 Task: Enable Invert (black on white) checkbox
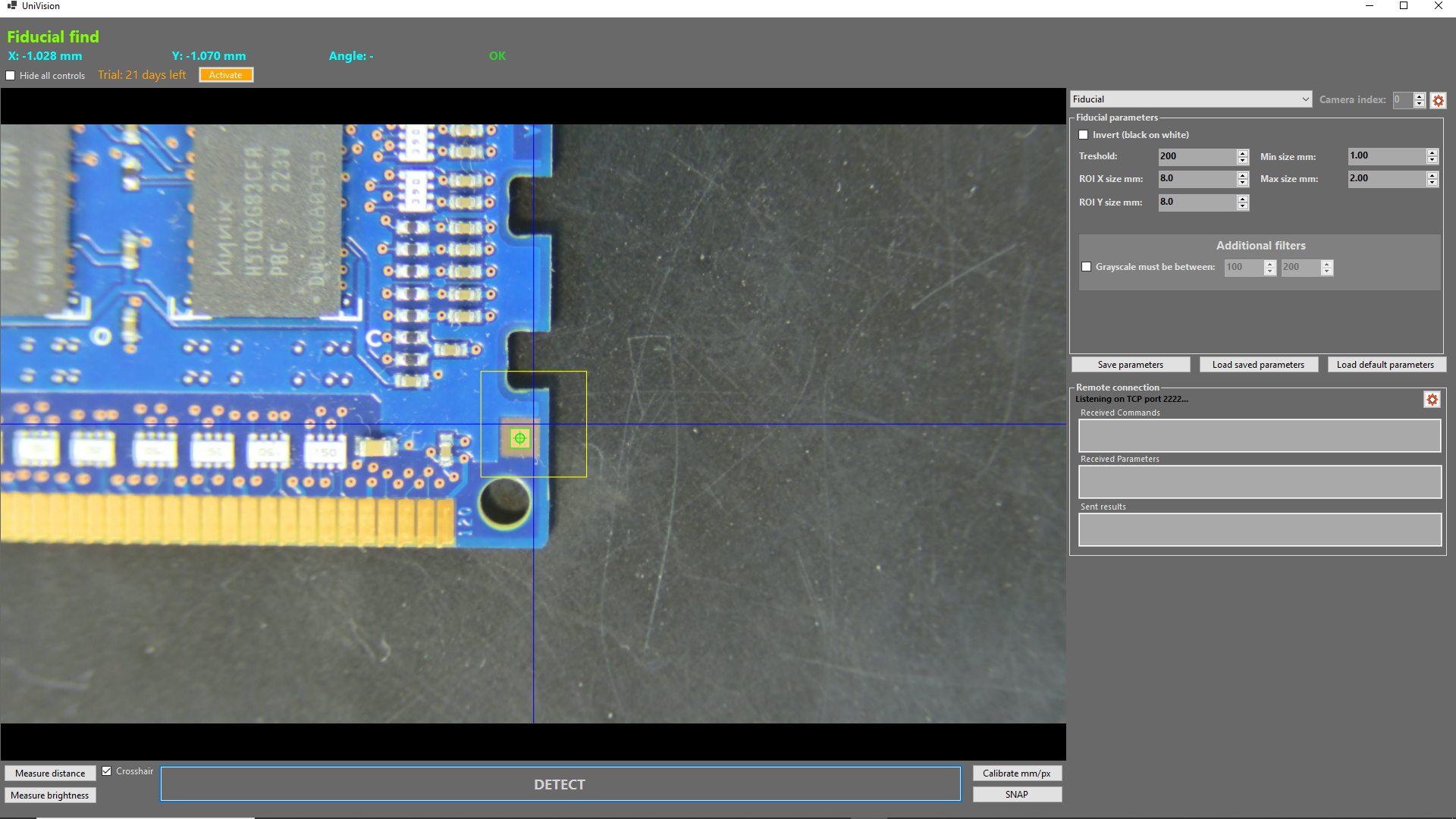pyautogui.click(x=1084, y=135)
